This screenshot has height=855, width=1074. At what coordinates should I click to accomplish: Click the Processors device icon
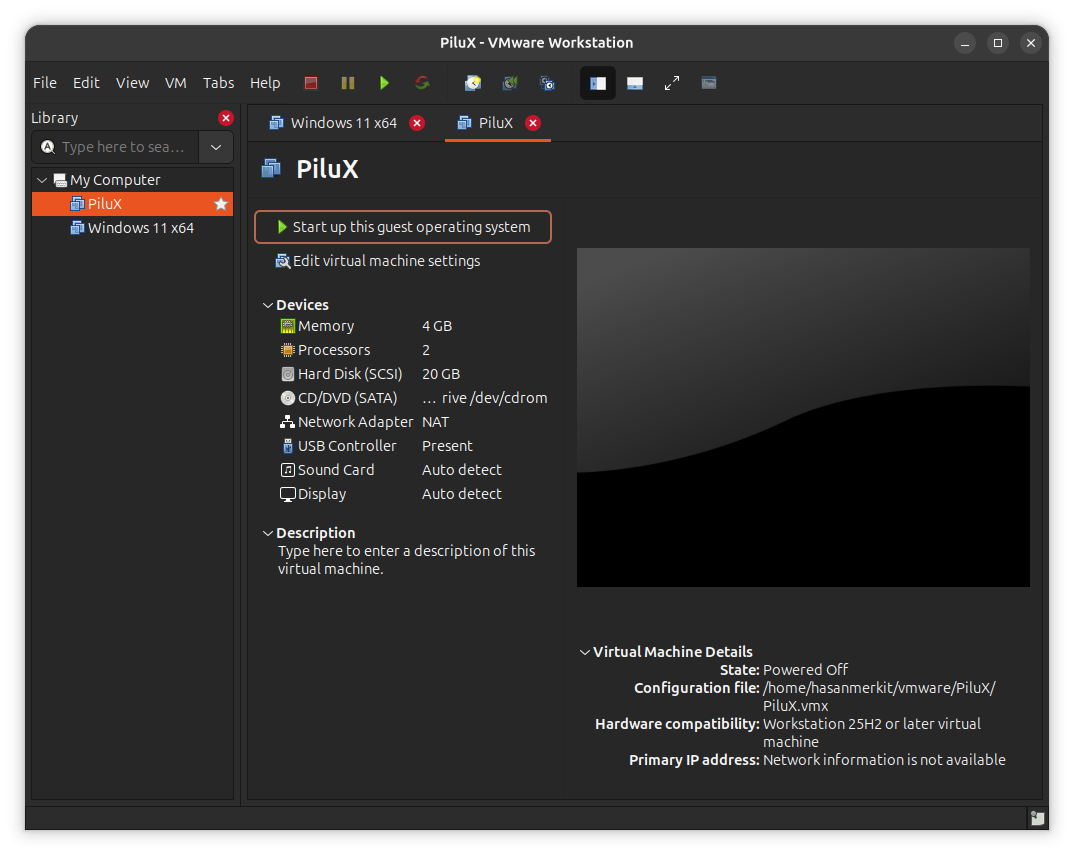(x=288, y=350)
